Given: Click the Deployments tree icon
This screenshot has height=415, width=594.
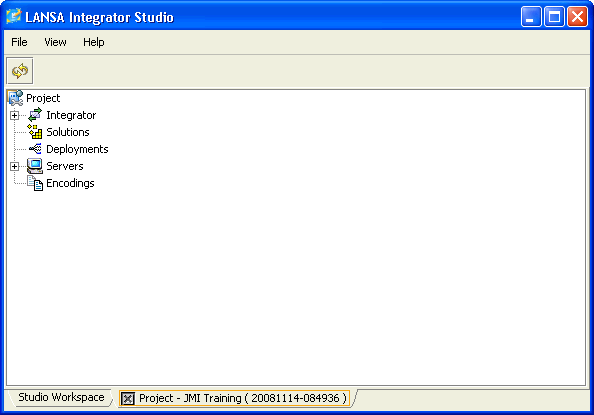Looking at the screenshot, I should (x=35, y=149).
